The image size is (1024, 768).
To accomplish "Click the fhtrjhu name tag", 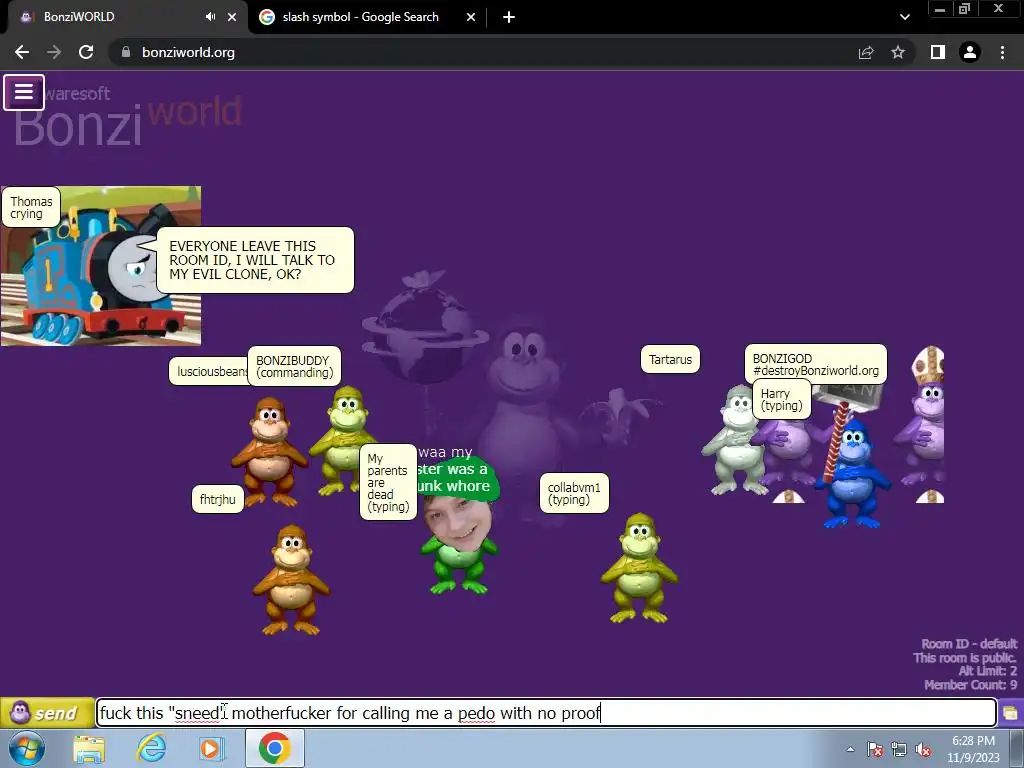I will point(217,499).
